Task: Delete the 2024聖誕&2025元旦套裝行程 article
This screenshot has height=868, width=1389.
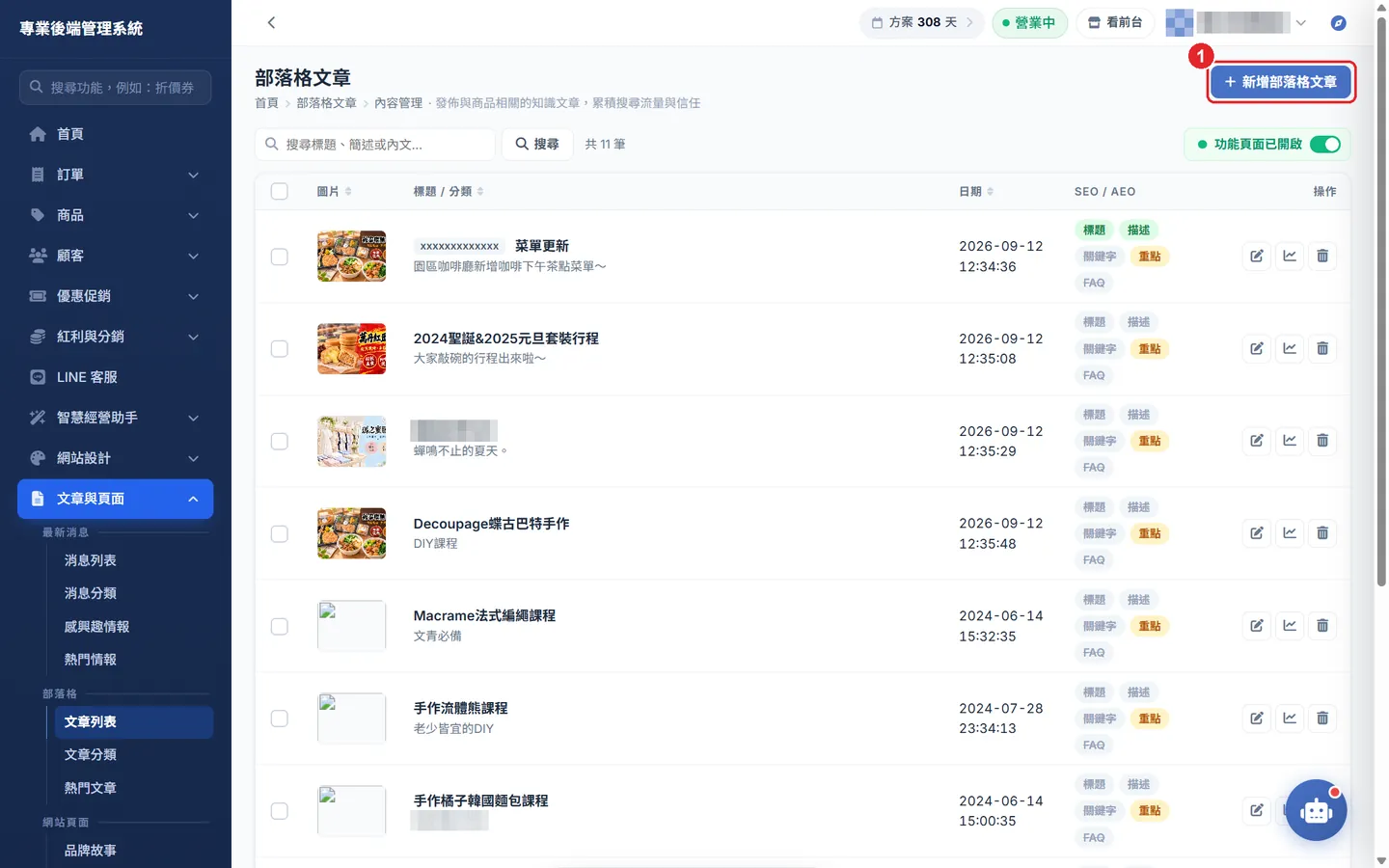Action: tap(1322, 348)
